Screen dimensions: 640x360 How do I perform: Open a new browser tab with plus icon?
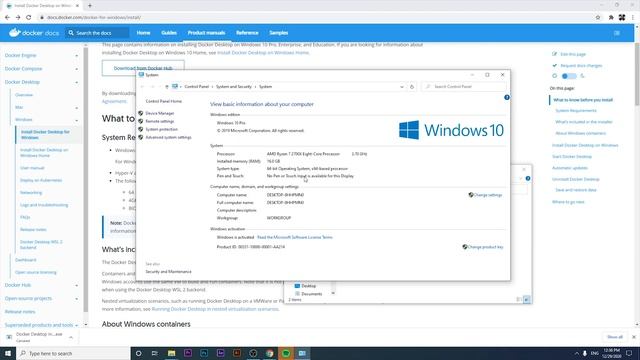click(x=90, y=6)
